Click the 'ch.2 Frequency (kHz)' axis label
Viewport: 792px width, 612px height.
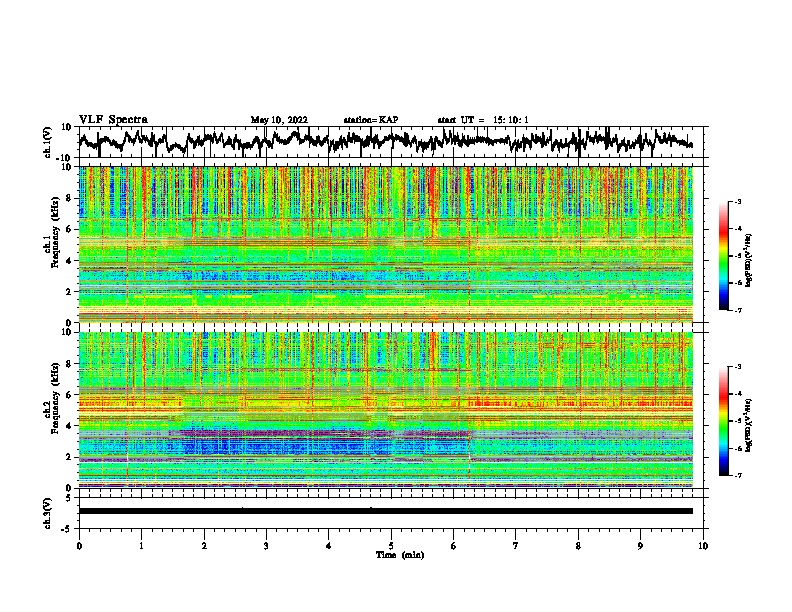[51, 398]
